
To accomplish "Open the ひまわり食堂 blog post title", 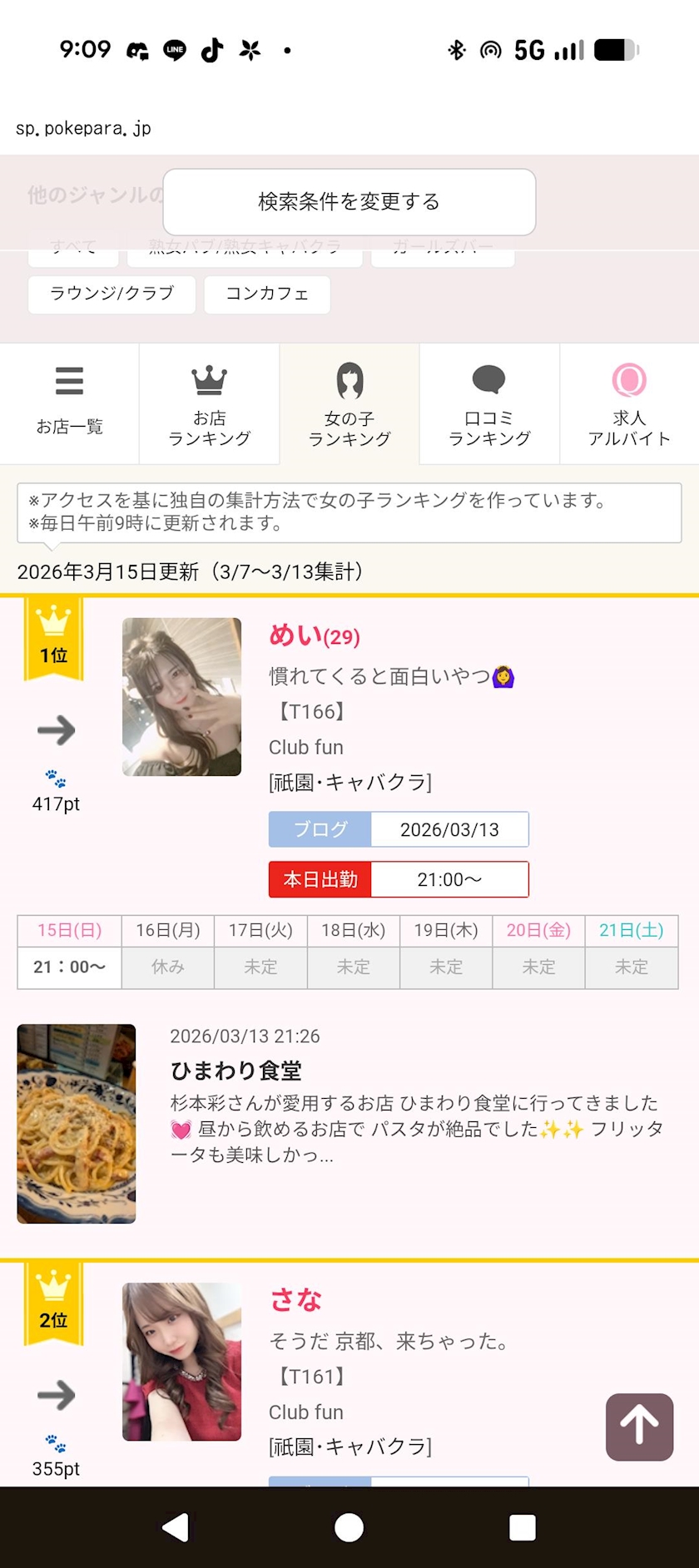I will point(236,1071).
